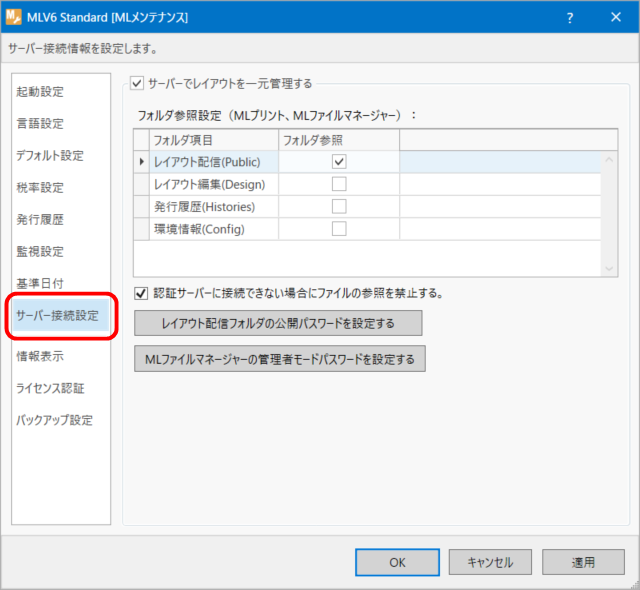Open バックアップ設定 in the sidebar
Viewport: 640px width, 590px height.
[x=54, y=420]
